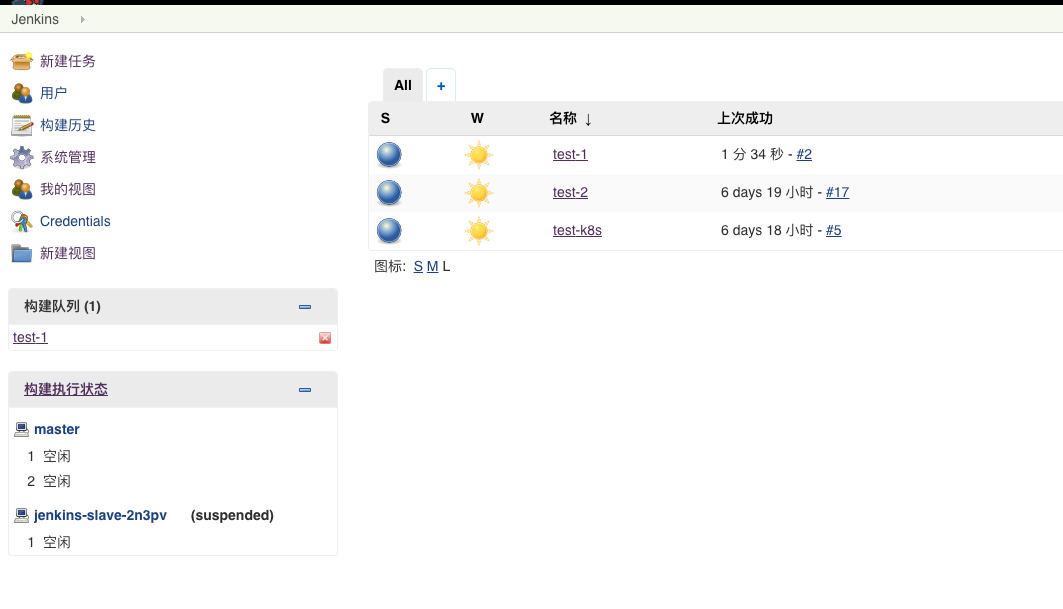Open 新建任务 to create a new job
The width and height of the screenshot is (1063, 609).
[65, 61]
